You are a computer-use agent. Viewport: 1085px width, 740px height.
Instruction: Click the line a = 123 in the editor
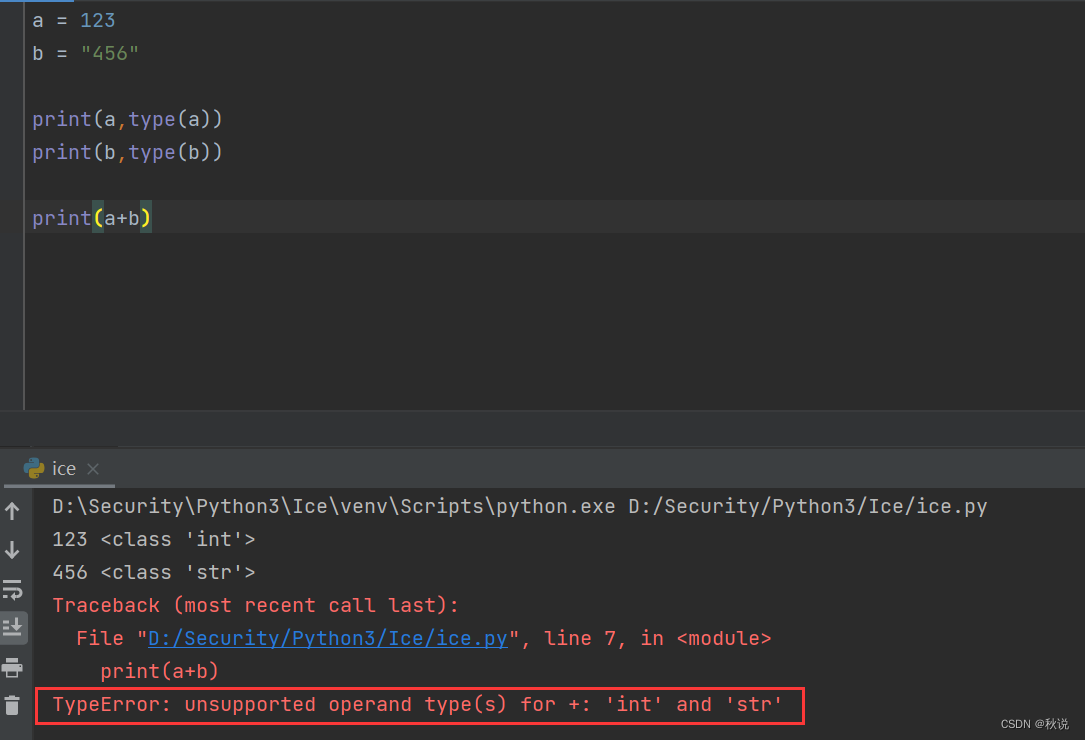(74, 20)
